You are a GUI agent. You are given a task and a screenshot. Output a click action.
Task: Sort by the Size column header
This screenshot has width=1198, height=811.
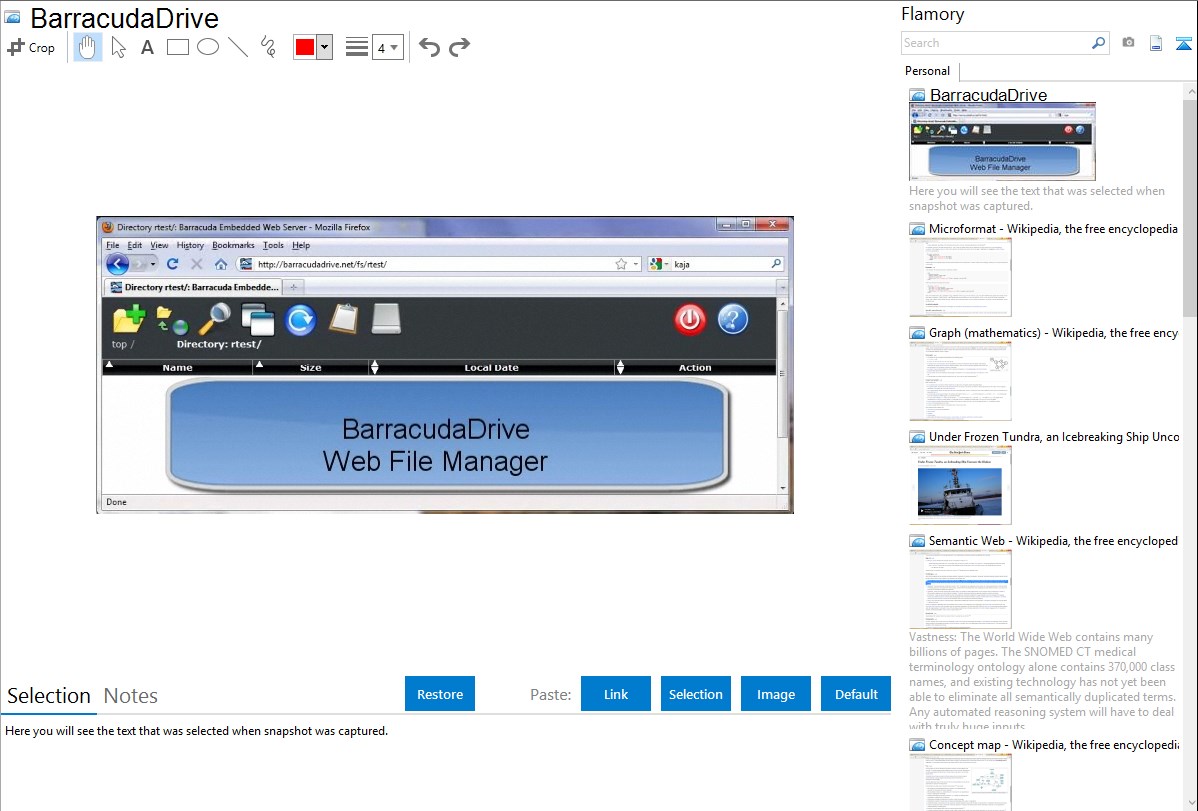pyautogui.click(x=310, y=368)
